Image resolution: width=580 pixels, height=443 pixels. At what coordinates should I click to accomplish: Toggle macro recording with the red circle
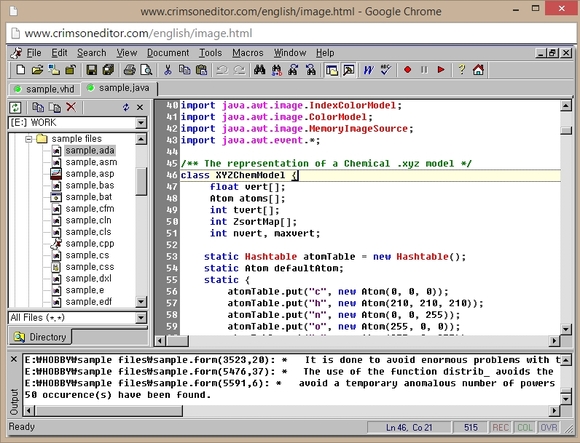407,70
